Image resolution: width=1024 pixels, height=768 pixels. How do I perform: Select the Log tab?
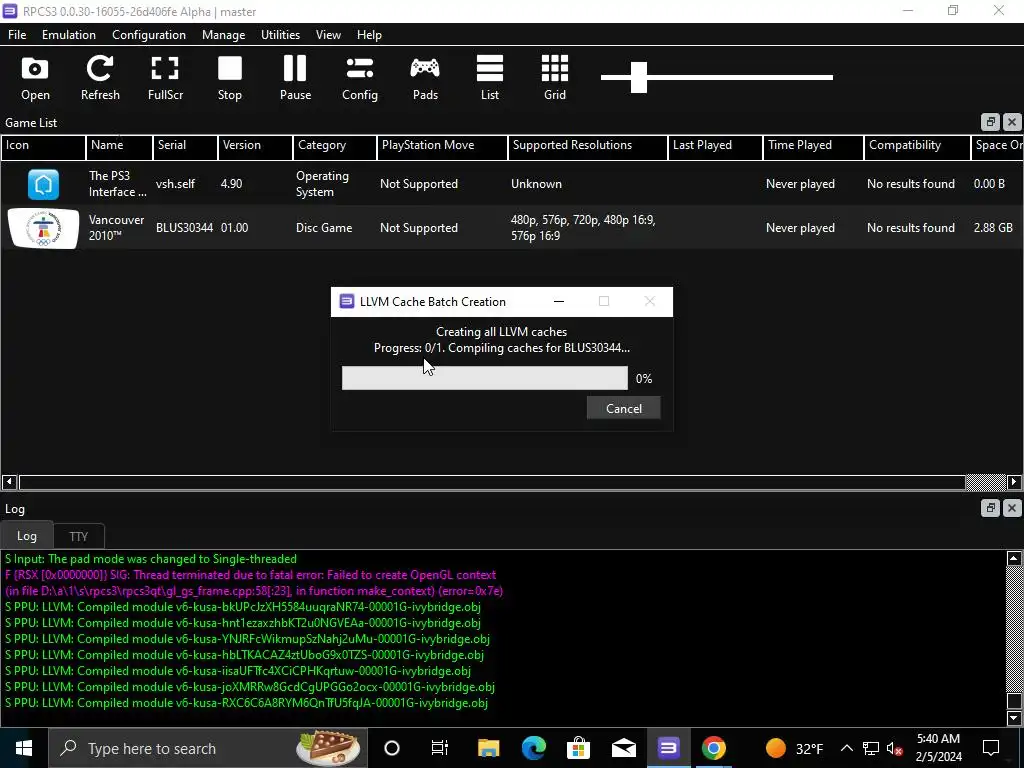(x=27, y=536)
